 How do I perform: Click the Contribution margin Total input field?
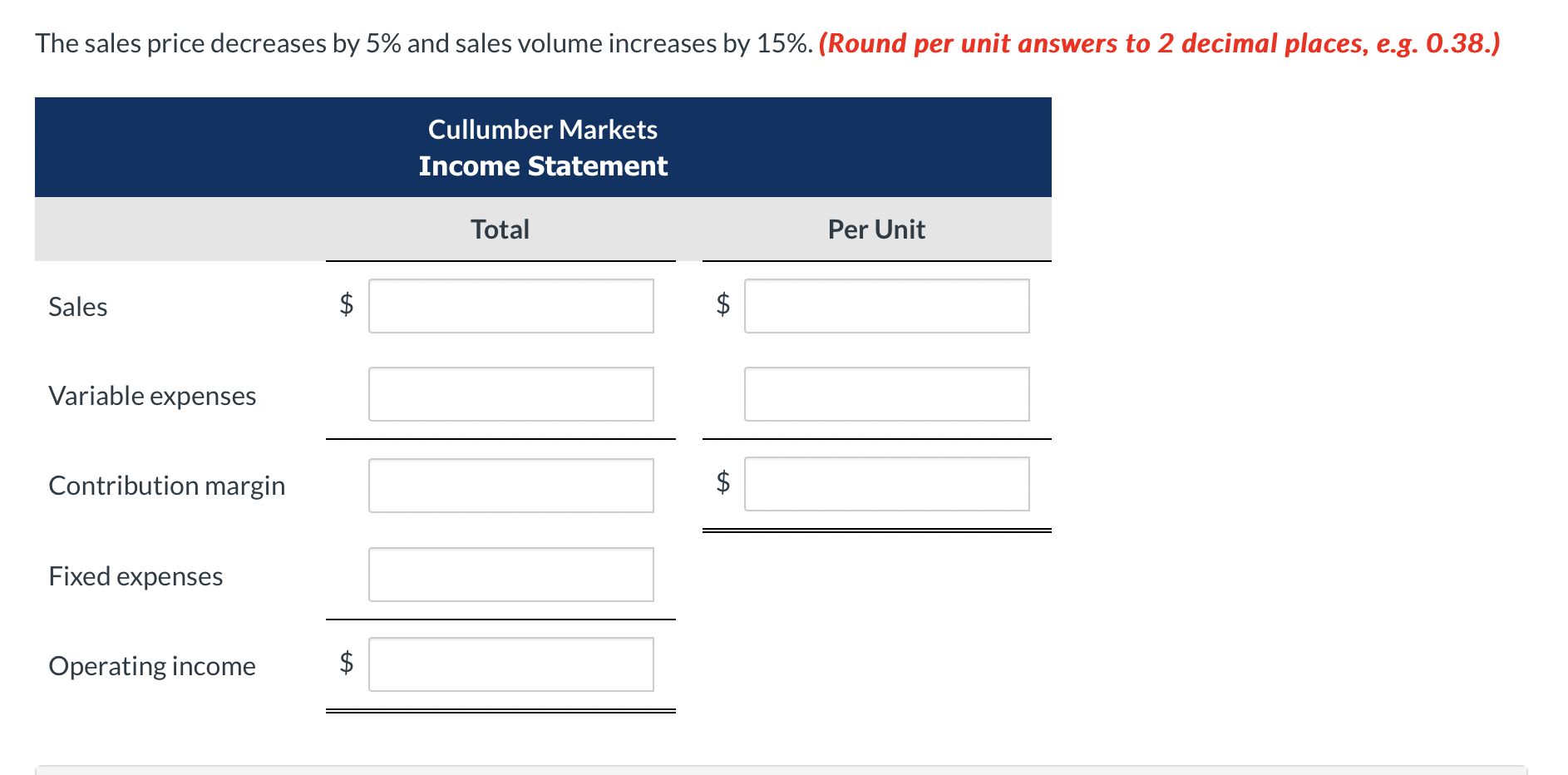pos(510,485)
